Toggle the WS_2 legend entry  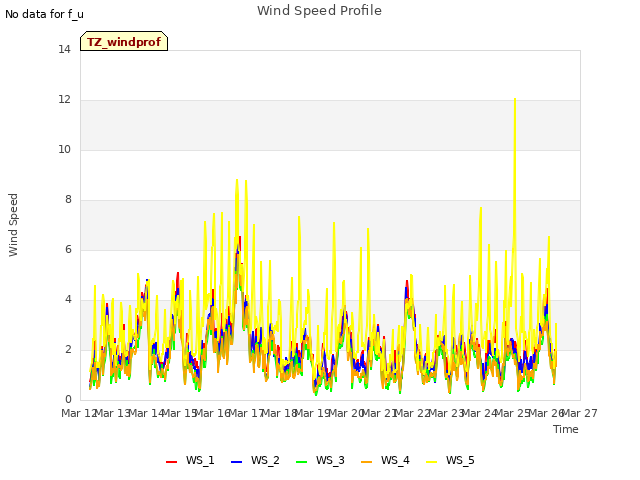pos(255,460)
